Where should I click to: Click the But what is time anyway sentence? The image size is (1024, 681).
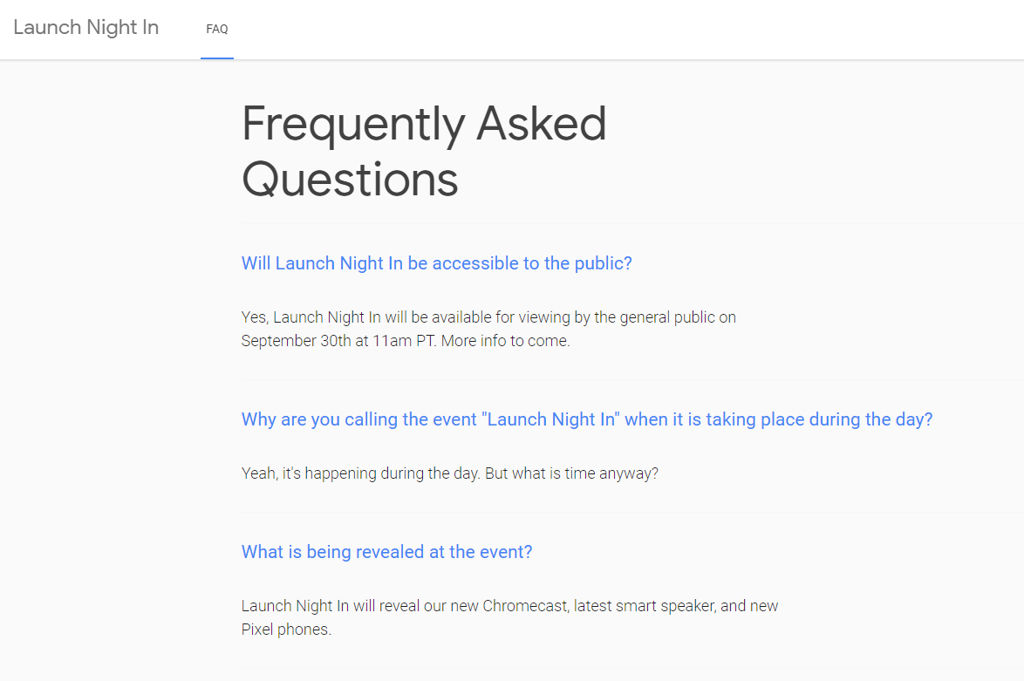pos(572,473)
